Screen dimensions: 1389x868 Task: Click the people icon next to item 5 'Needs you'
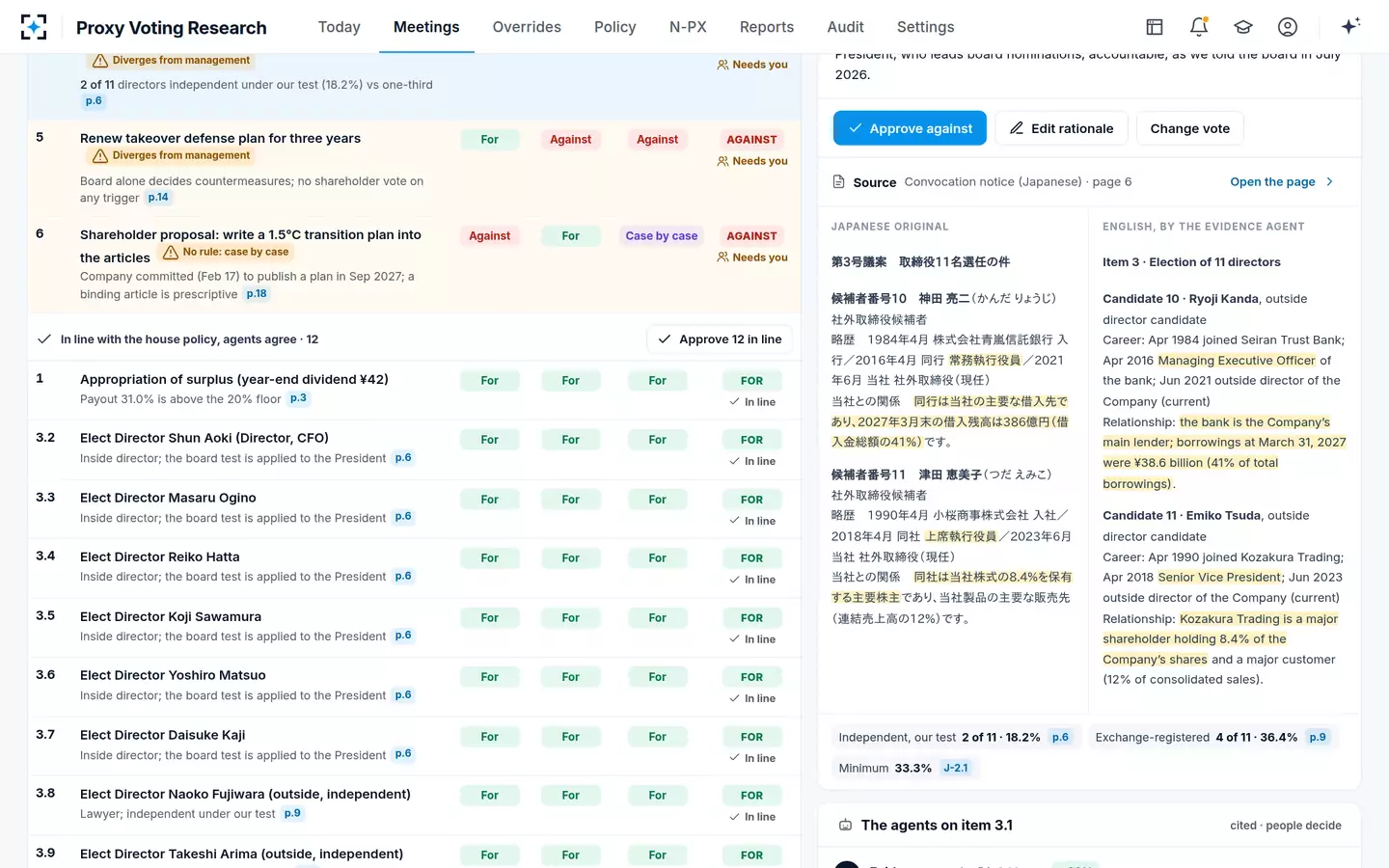pos(722,161)
